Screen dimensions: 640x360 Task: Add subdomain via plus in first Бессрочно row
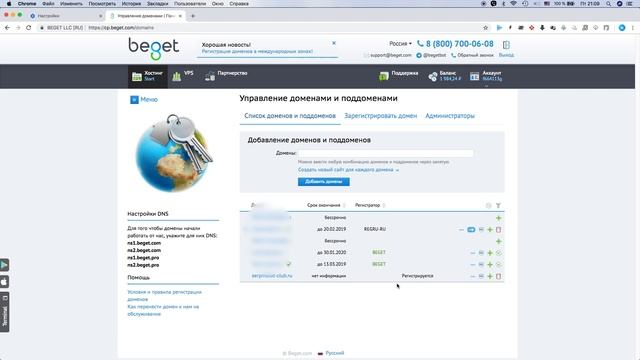[x=498, y=218]
